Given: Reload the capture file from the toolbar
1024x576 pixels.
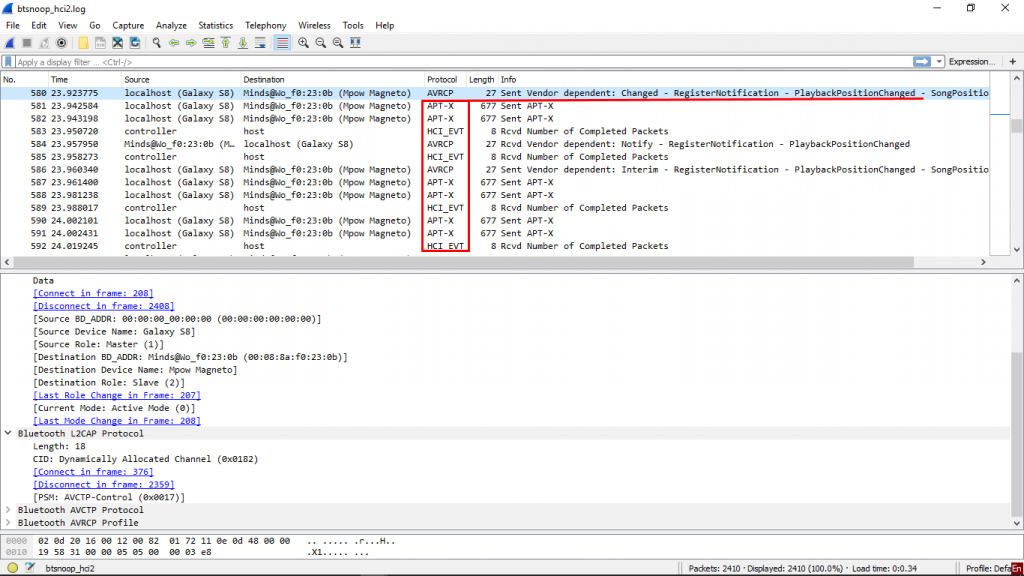Looking at the screenshot, I should tap(134, 43).
